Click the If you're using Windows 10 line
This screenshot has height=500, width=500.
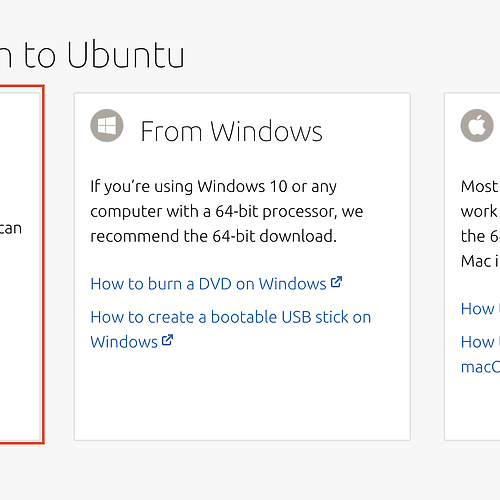[213, 187]
